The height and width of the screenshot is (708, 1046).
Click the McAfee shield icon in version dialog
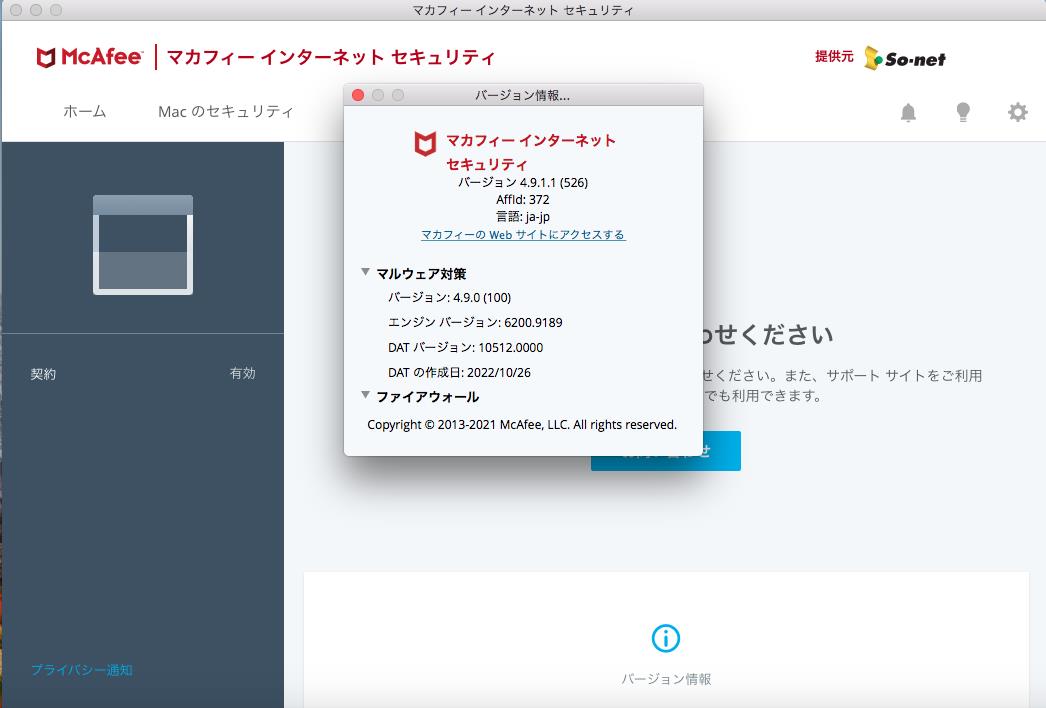click(425, 143)
